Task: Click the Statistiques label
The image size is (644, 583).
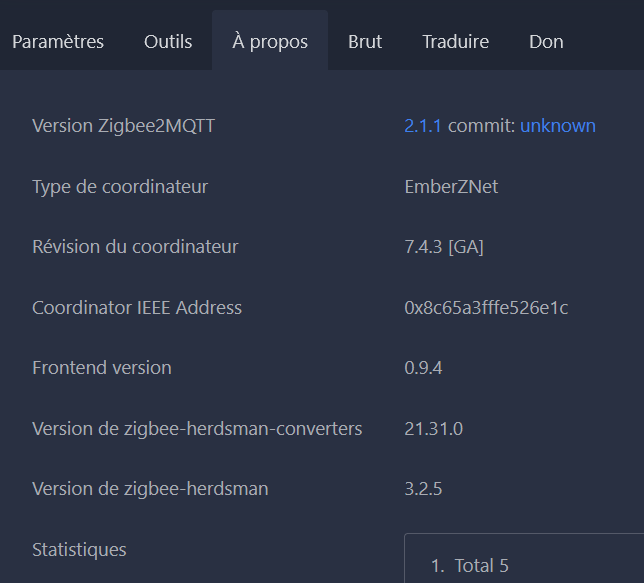Action: click(x=79, y=550)
